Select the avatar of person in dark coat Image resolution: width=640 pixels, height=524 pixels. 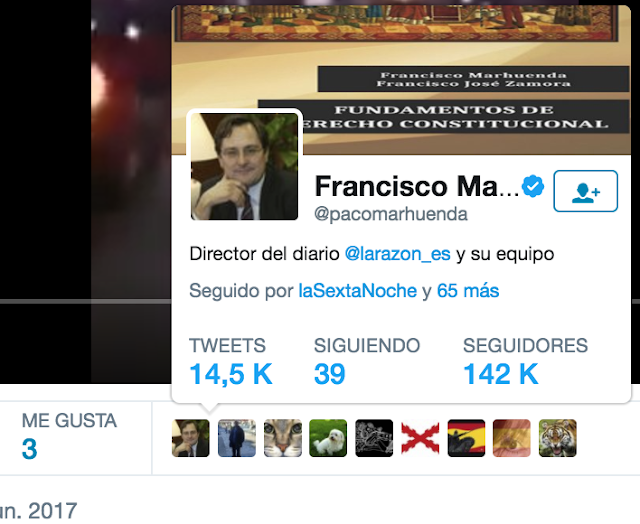coord(237,438)
